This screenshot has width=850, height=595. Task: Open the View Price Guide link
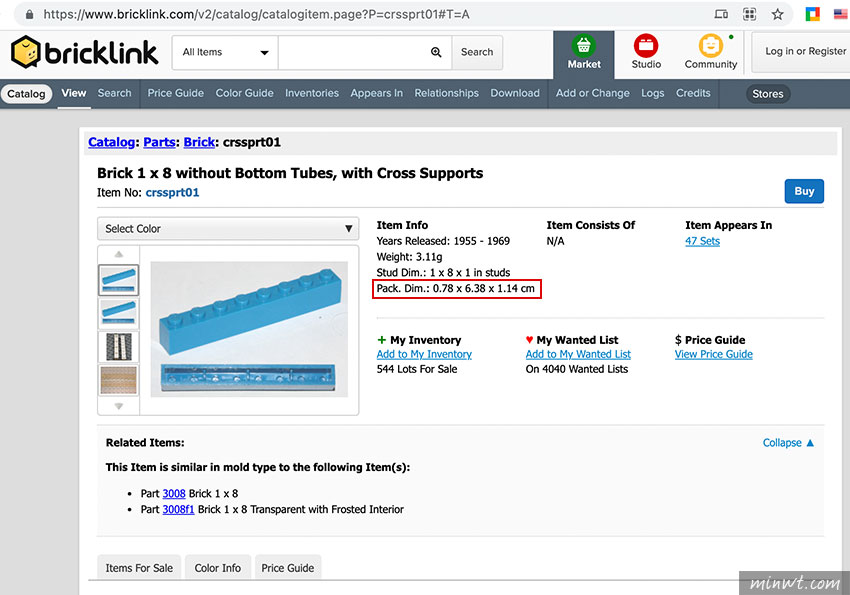coord(714,354)
